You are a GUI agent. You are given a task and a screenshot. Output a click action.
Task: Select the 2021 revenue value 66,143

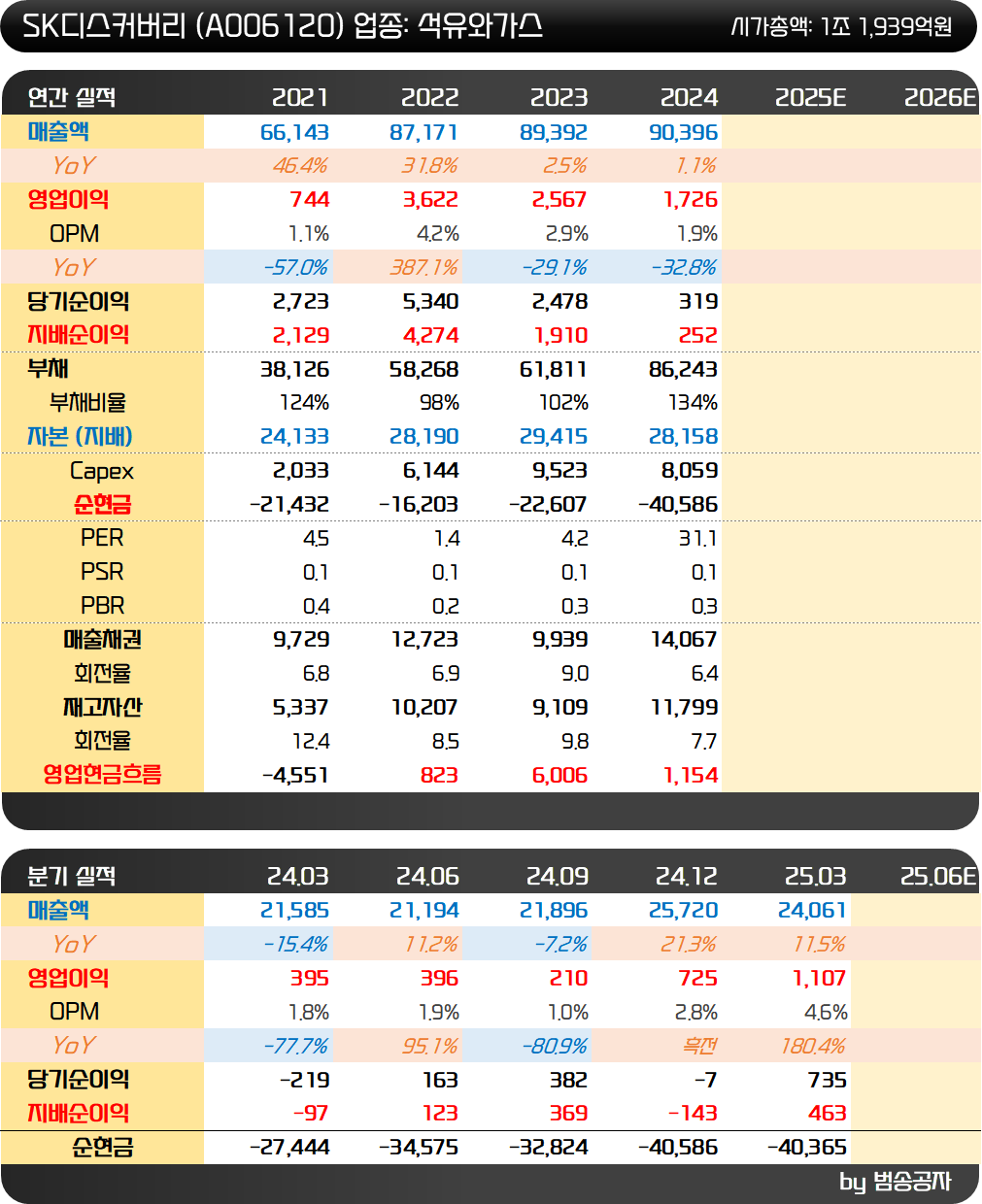(x=294, y=132)
